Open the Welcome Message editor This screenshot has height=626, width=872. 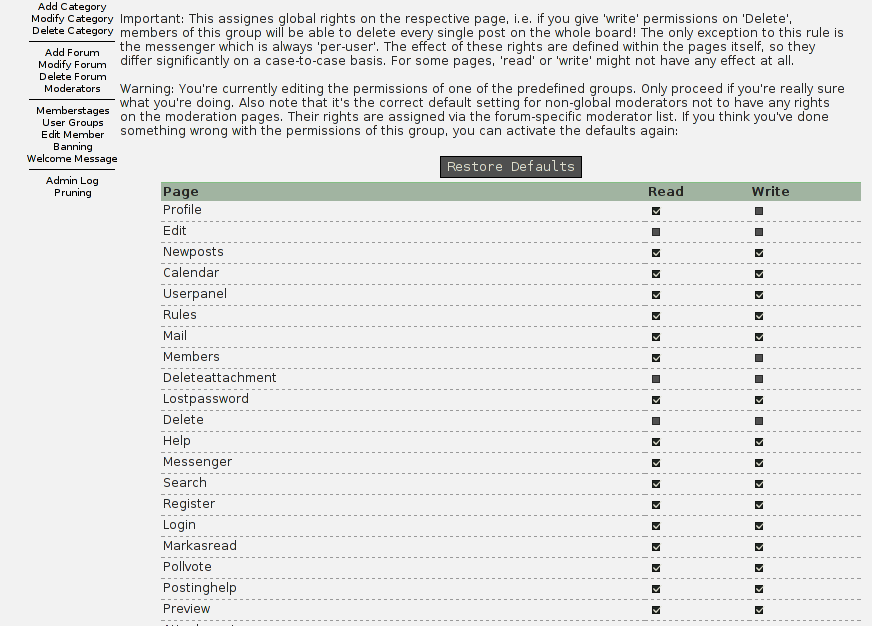point(71,158)
